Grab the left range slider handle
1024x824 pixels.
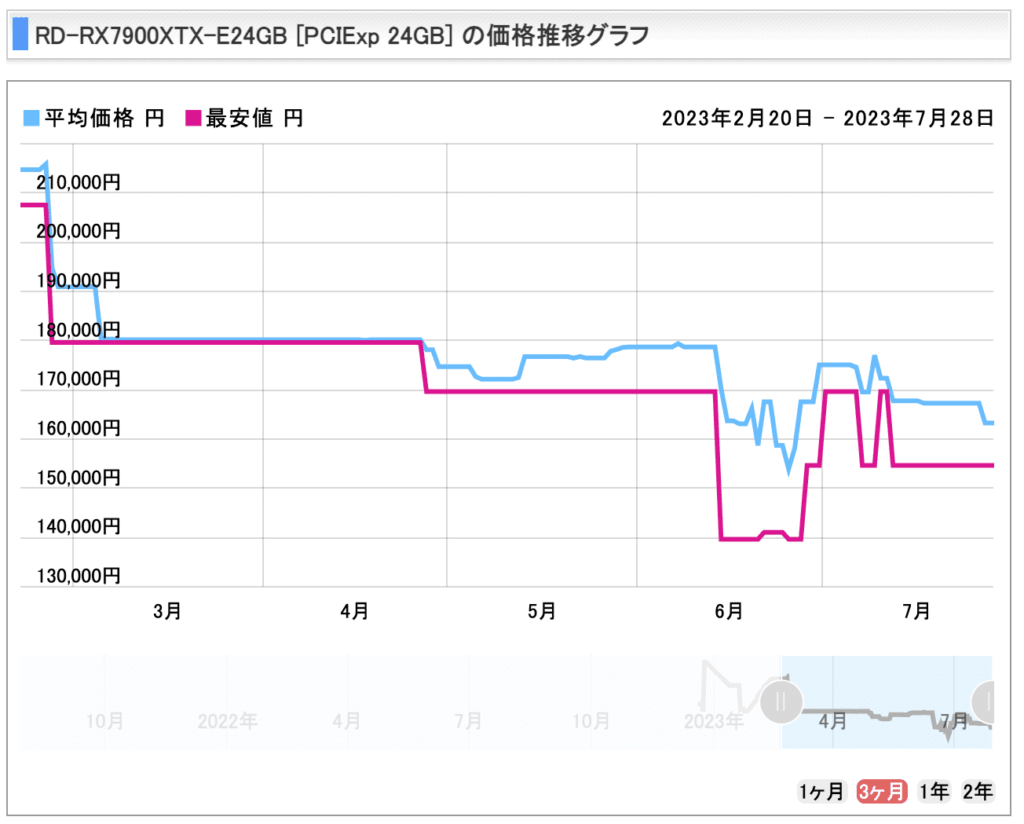click(x=780, y=701)
